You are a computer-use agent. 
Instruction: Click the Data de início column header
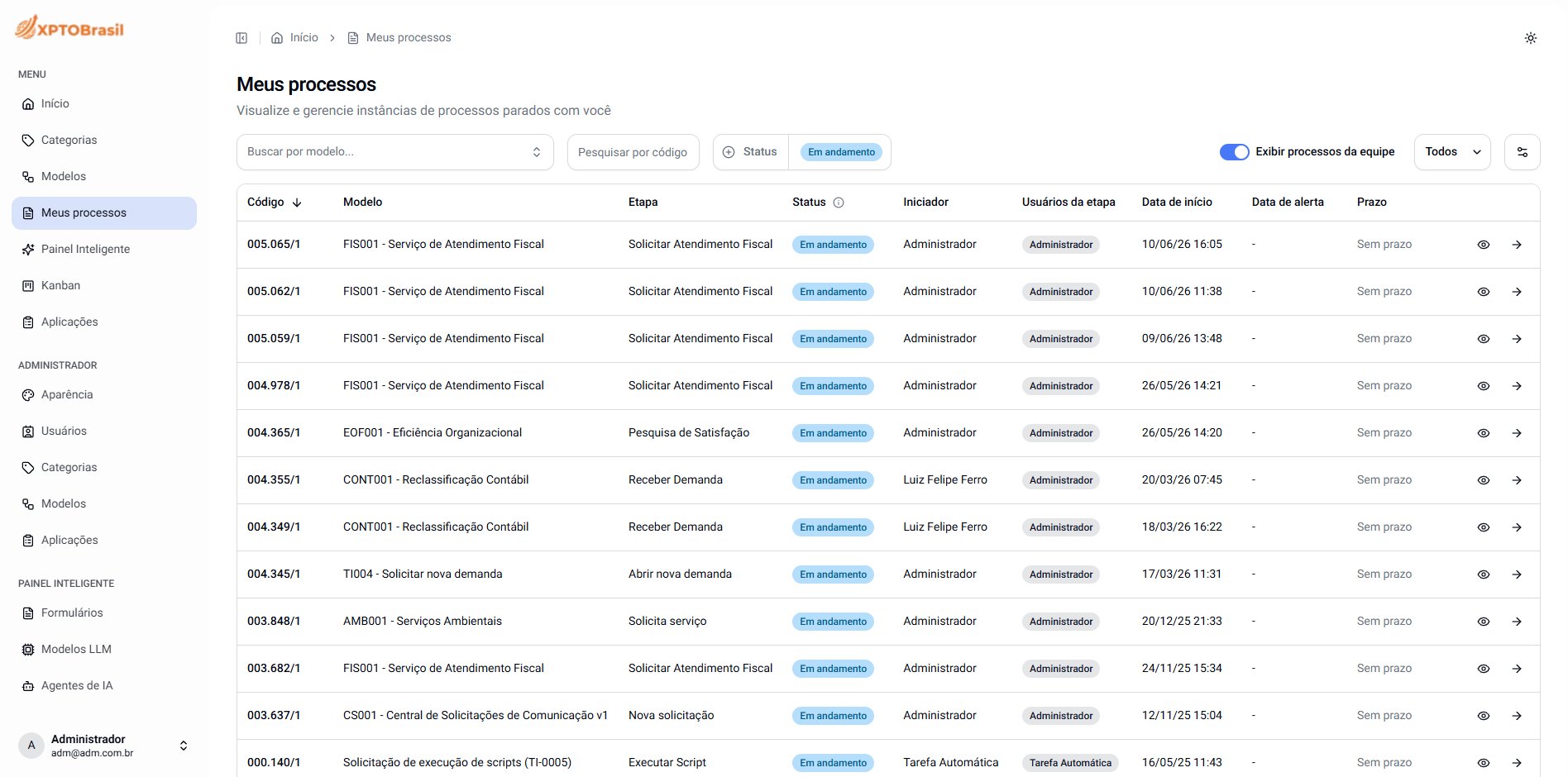pyautogui.click(x=1177, y=203)
